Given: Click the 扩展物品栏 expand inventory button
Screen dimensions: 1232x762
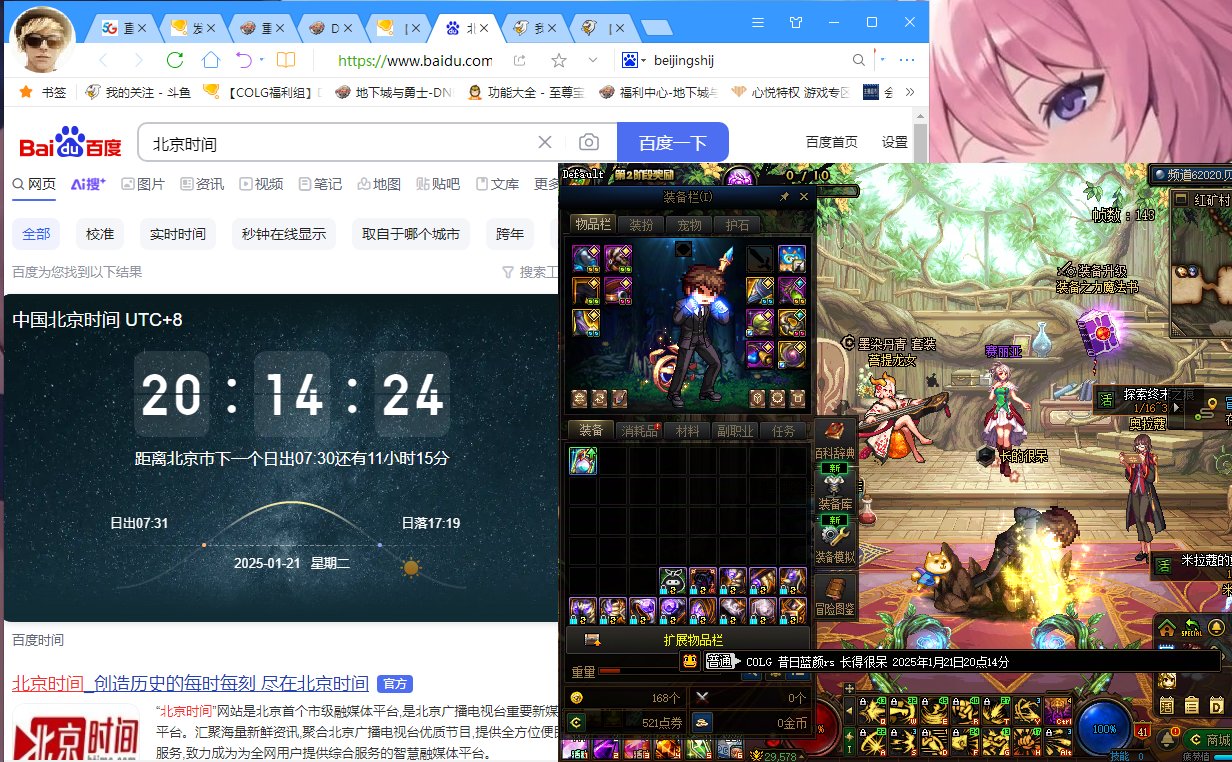Looking at the screenshot, I should [689, 640].
